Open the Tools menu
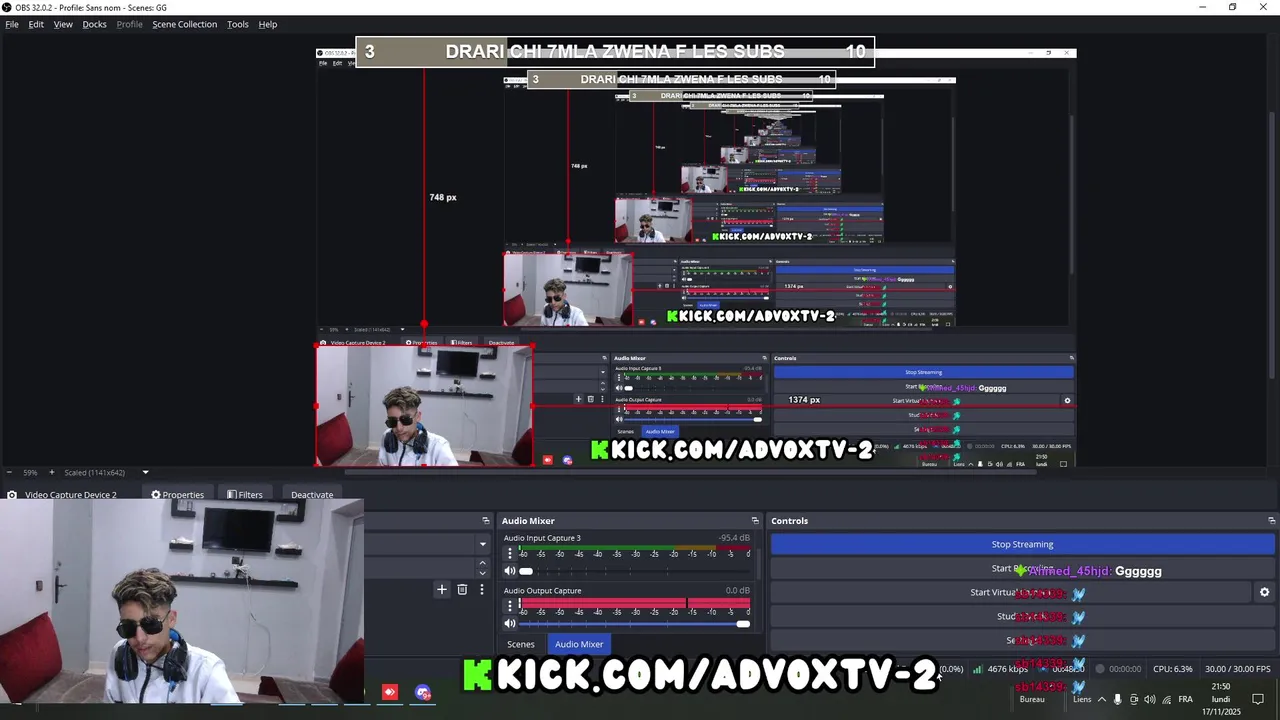Screen dimensions: 1280x720 pyautogui.click(x=238, y=24)
